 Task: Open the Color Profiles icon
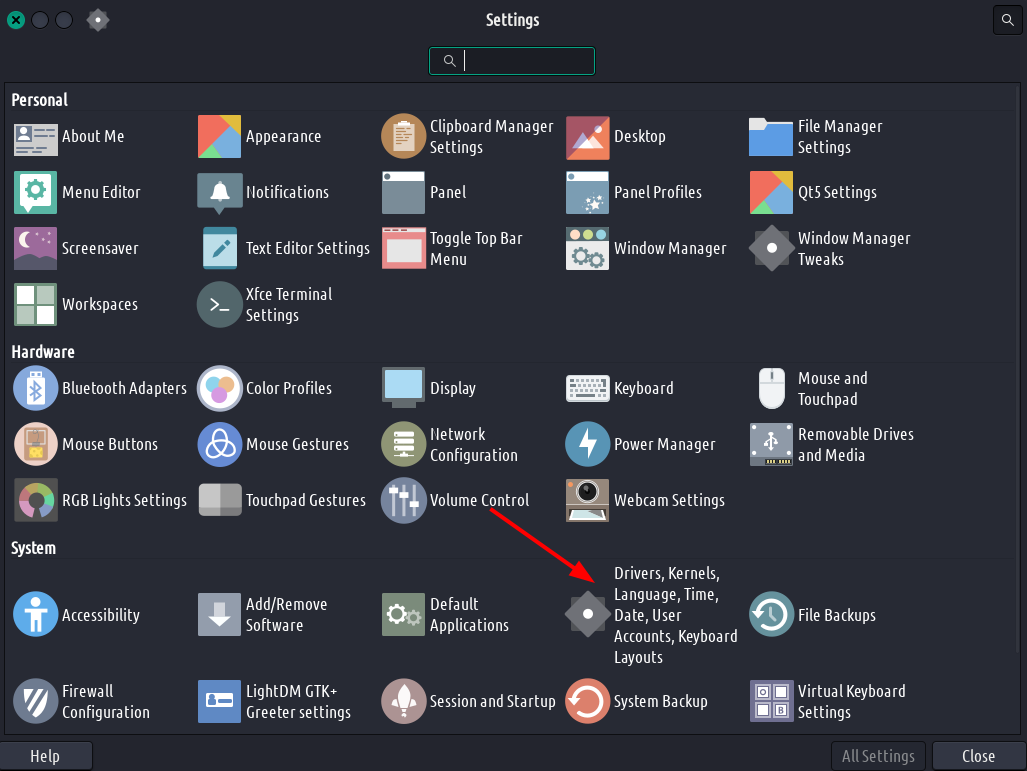click(219, 388)
